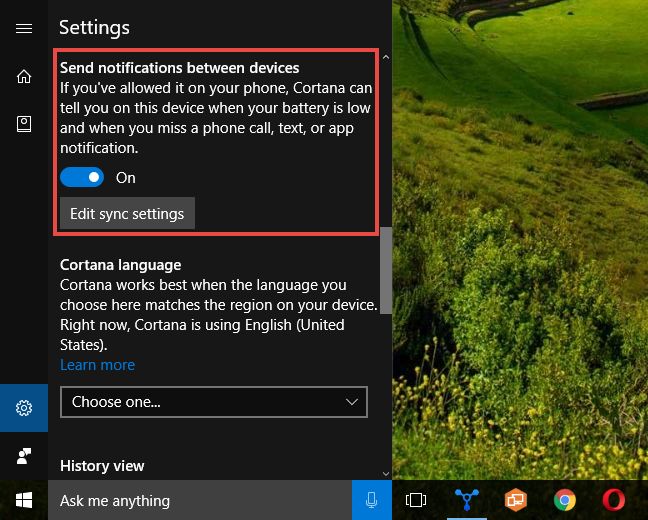Click the scroll down arrow in settings
Image resolution: width=648 pixels, height=520 pixels.
[386, 474]
